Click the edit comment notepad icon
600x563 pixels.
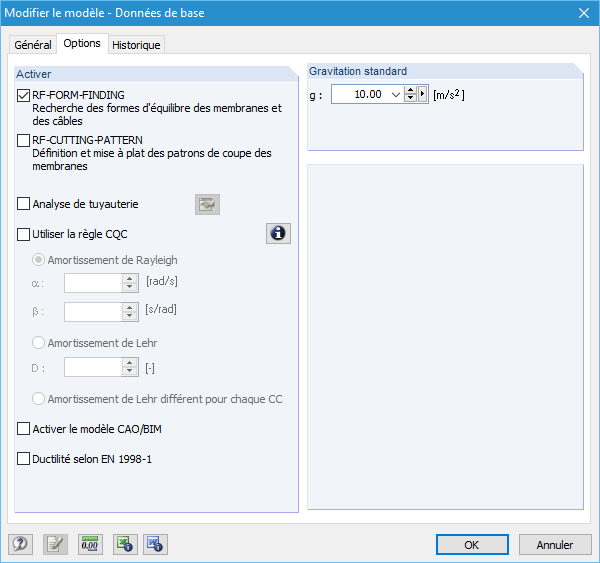[x=55, y=544]
